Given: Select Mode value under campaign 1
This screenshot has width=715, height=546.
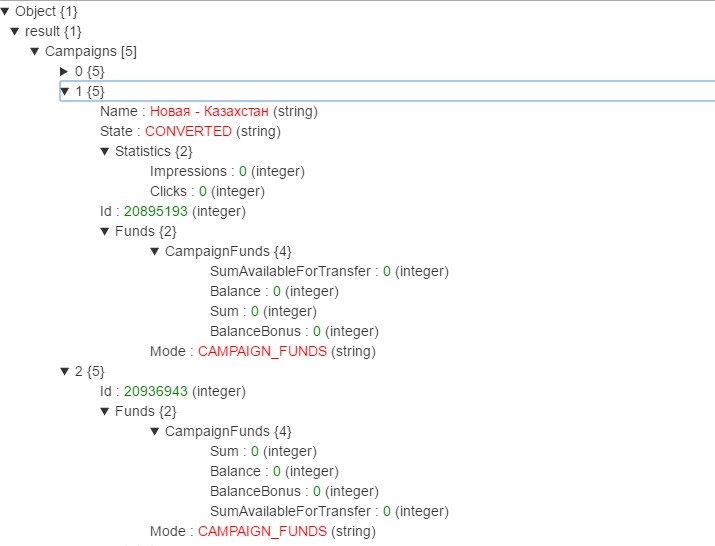Looking at the screenshot, I should [x=262, y=351].
